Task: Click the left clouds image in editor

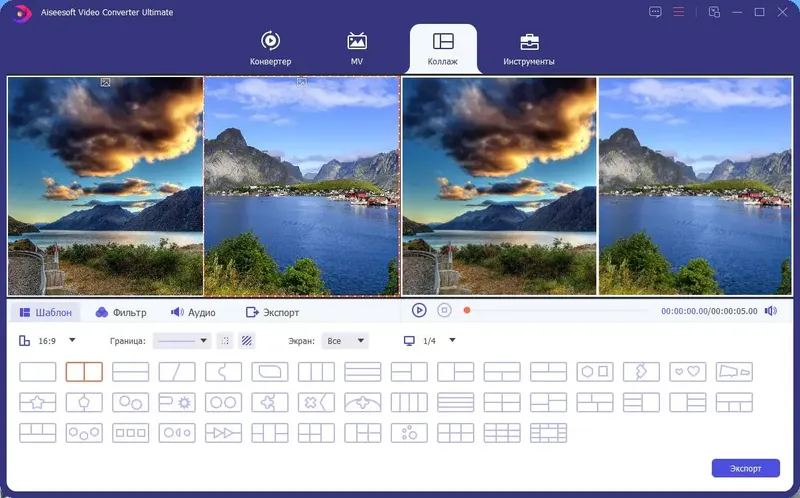Action: (106, 186)
